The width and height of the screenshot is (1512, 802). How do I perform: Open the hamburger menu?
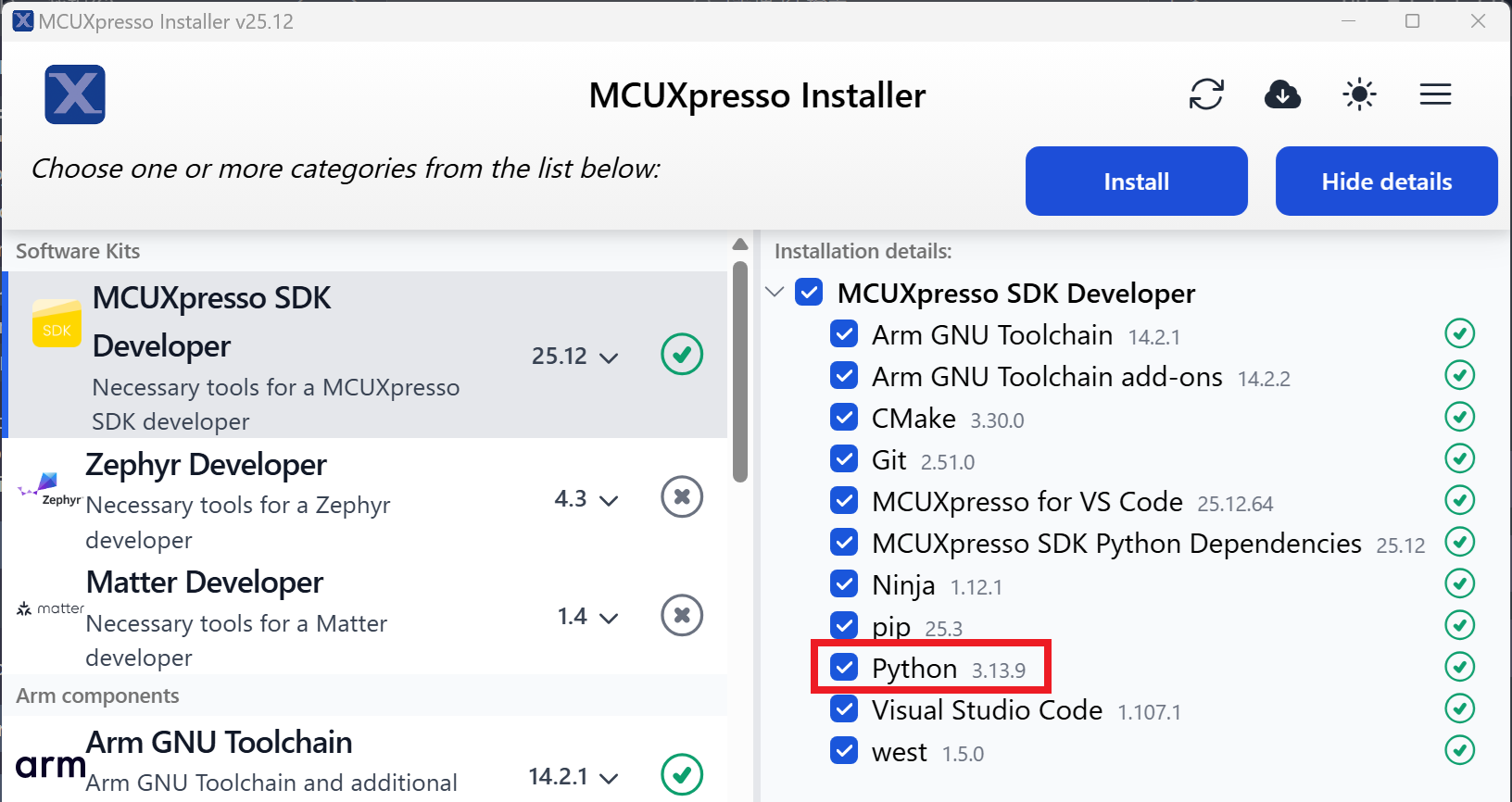pos(1435,94)
